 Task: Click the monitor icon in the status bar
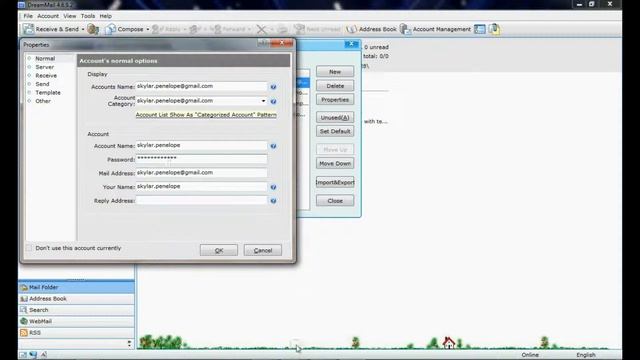[23, 355]
